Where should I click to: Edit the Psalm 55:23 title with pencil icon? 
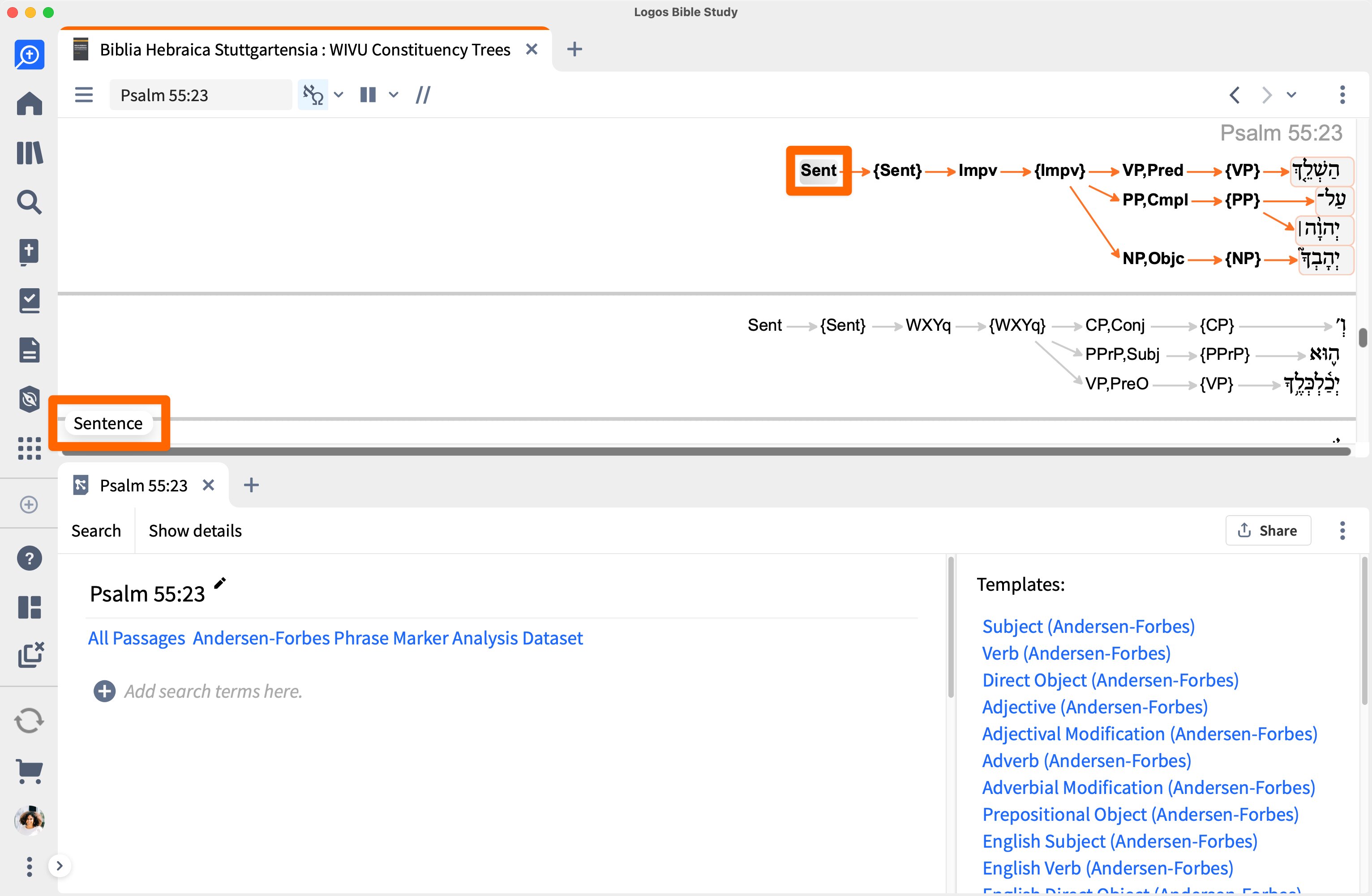coord(219,583)
